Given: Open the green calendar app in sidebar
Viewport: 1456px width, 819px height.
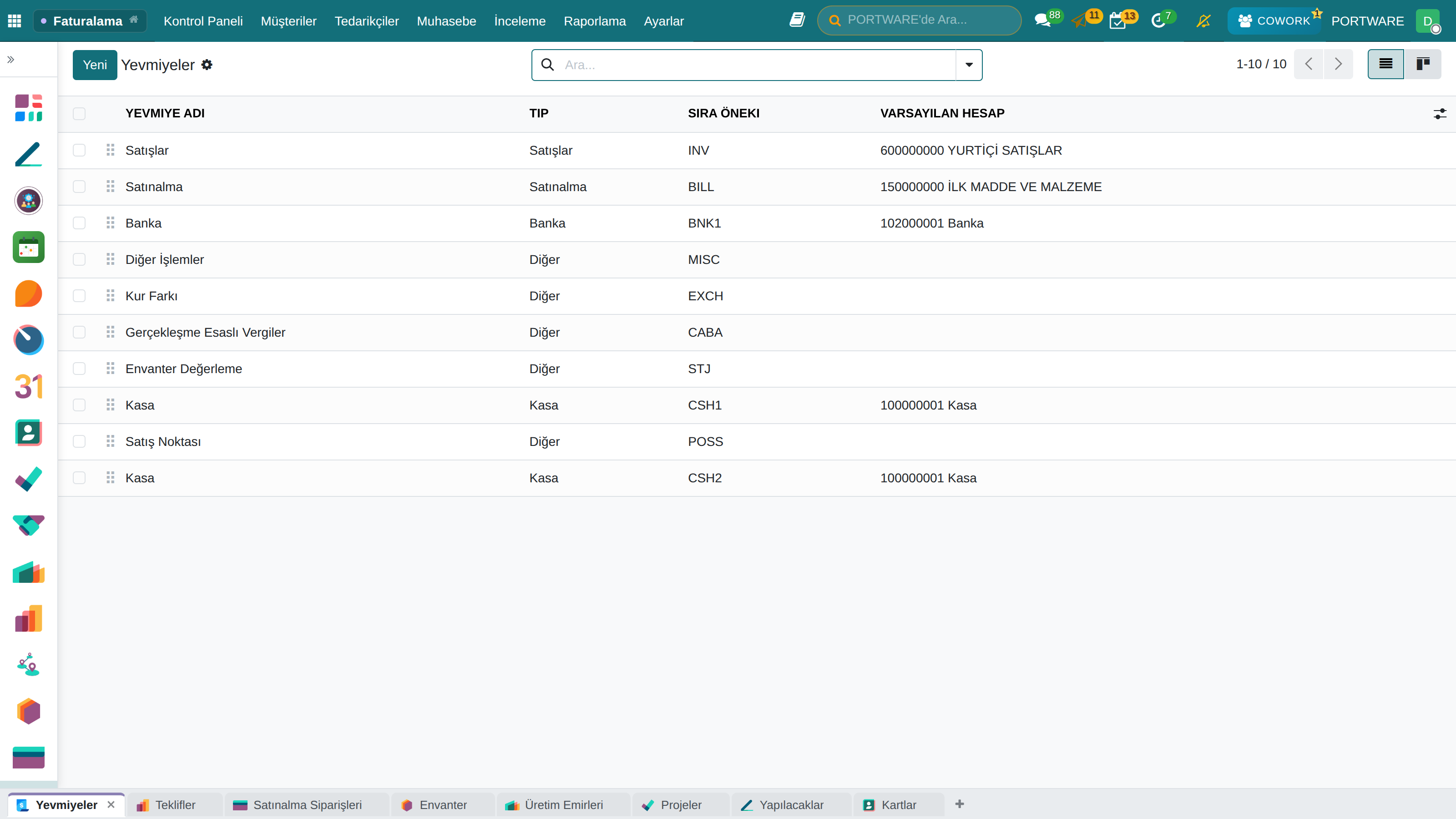Looking at the screenshot, I should pyautogui.click(x=29, y=248).
